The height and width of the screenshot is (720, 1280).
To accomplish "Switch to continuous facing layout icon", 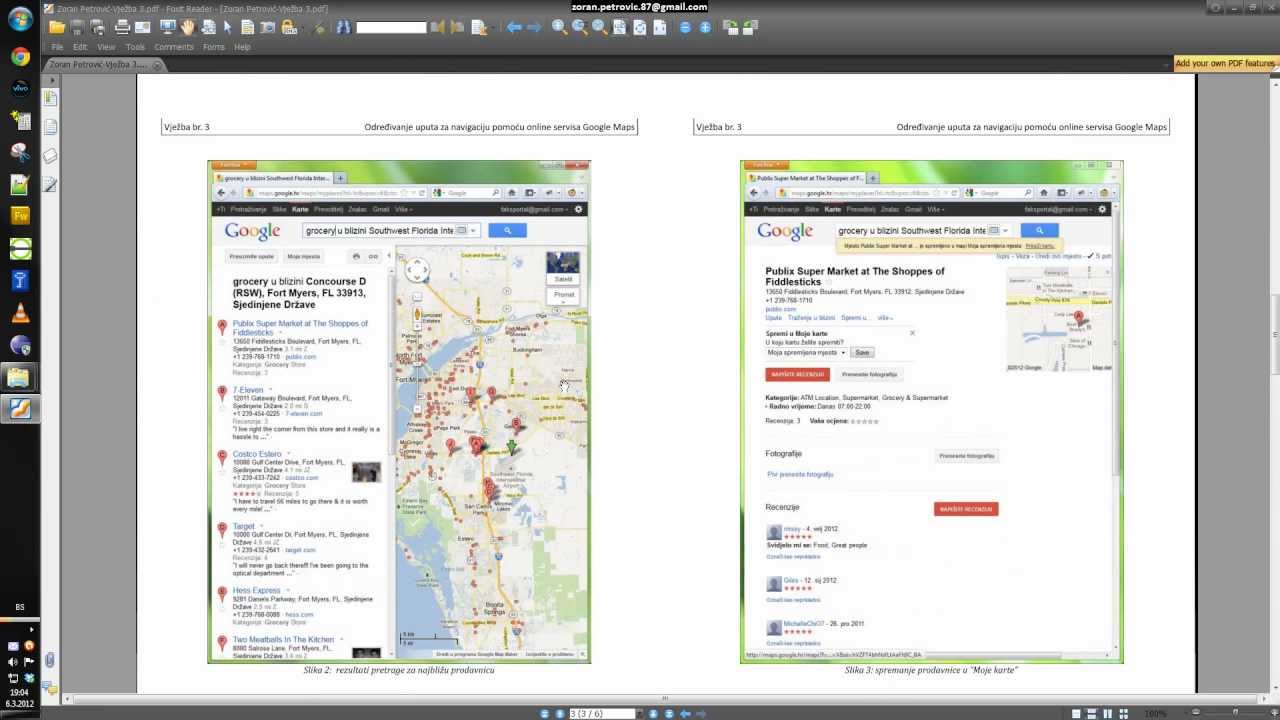I will (x=1123, y=713).
